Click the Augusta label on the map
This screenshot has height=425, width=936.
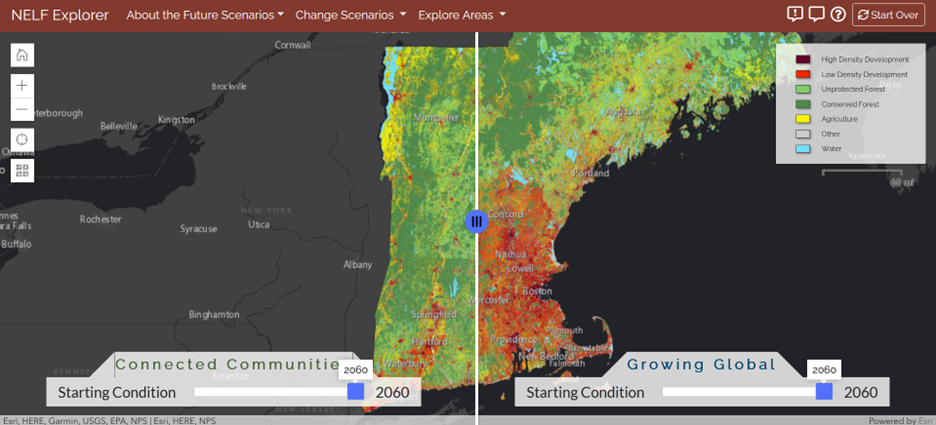624,112
